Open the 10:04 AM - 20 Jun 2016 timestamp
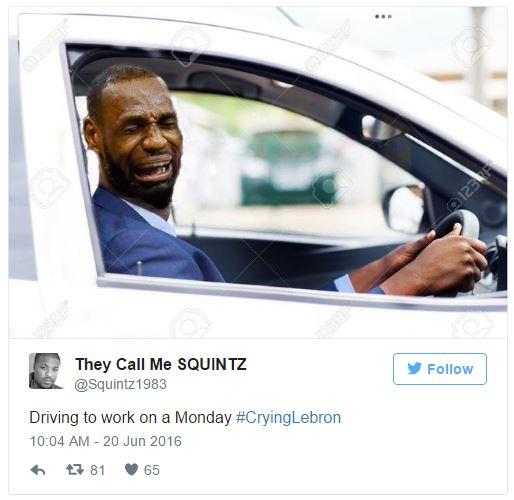Screen dimensions: 514x500 pos(106,441)
